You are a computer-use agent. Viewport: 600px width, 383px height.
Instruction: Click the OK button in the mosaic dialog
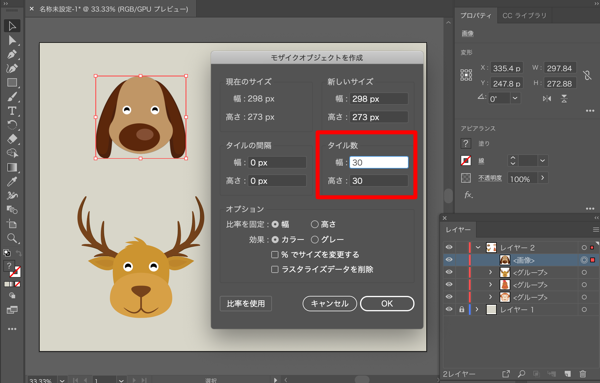387,303
